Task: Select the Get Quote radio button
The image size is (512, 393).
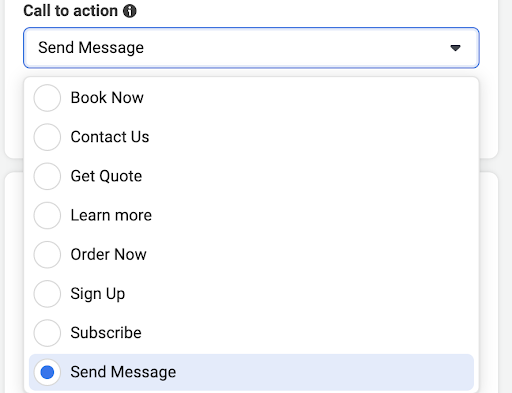Action: click(x=47, y=176)
